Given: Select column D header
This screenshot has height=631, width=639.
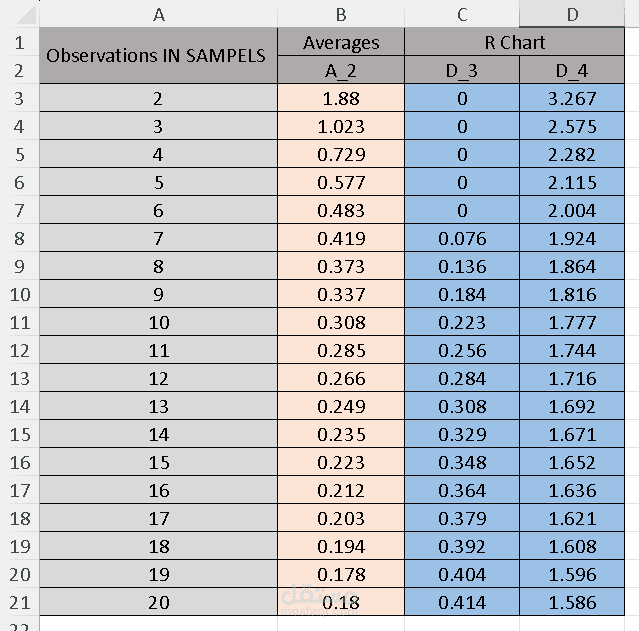Looking at the screenshot, I should coord(572,14).
